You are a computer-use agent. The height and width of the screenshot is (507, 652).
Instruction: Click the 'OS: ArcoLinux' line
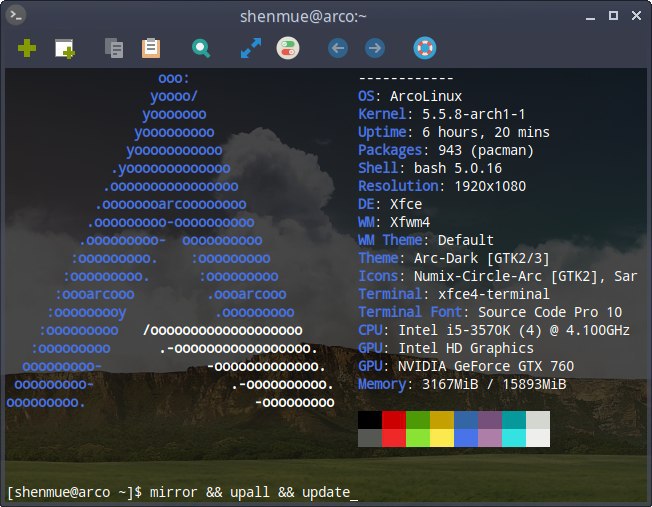pos(410,96)
